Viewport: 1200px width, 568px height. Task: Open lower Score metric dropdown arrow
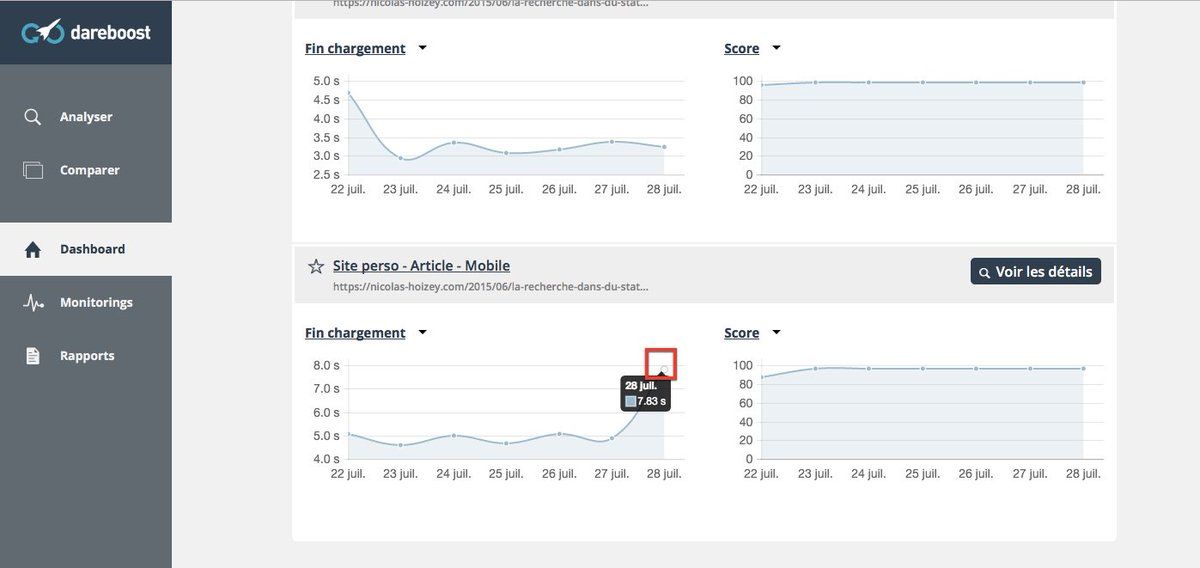click(x=777, y=333)
